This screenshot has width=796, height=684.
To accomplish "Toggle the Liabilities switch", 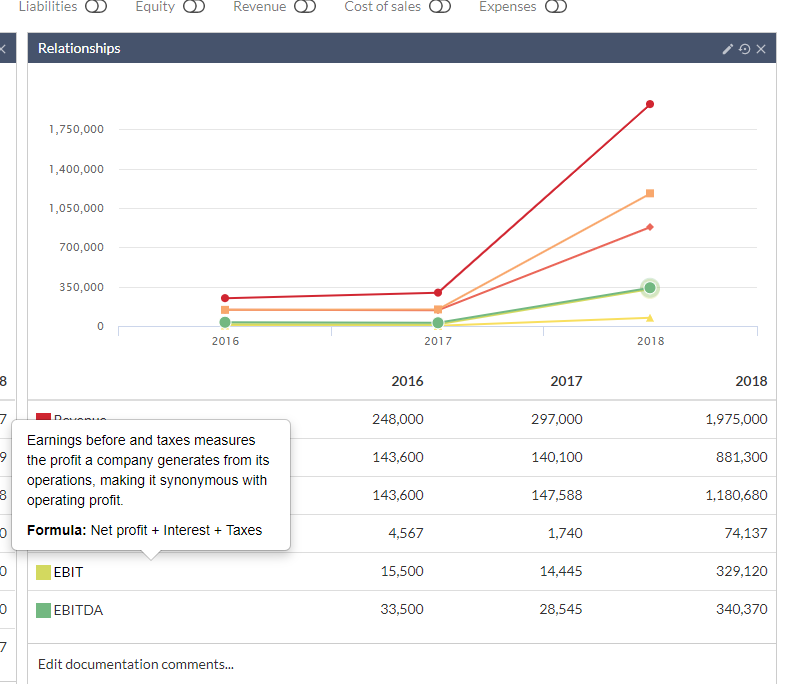I will [x=96, y=7].
